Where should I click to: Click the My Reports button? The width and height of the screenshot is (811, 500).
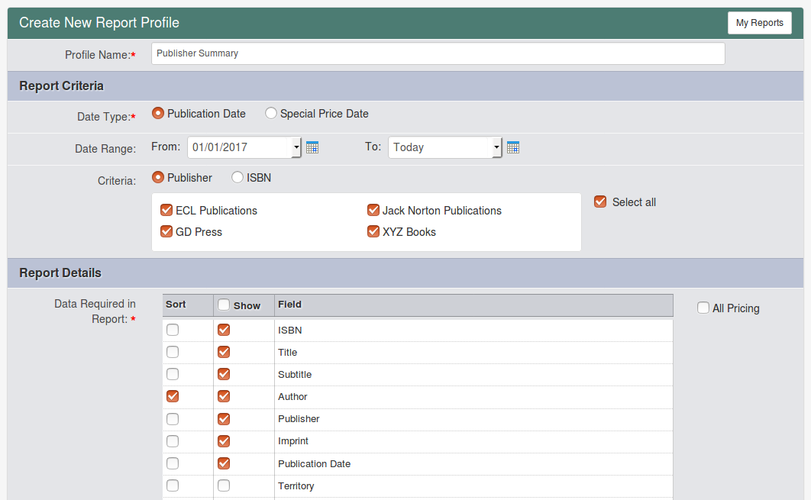pos(759,23)
